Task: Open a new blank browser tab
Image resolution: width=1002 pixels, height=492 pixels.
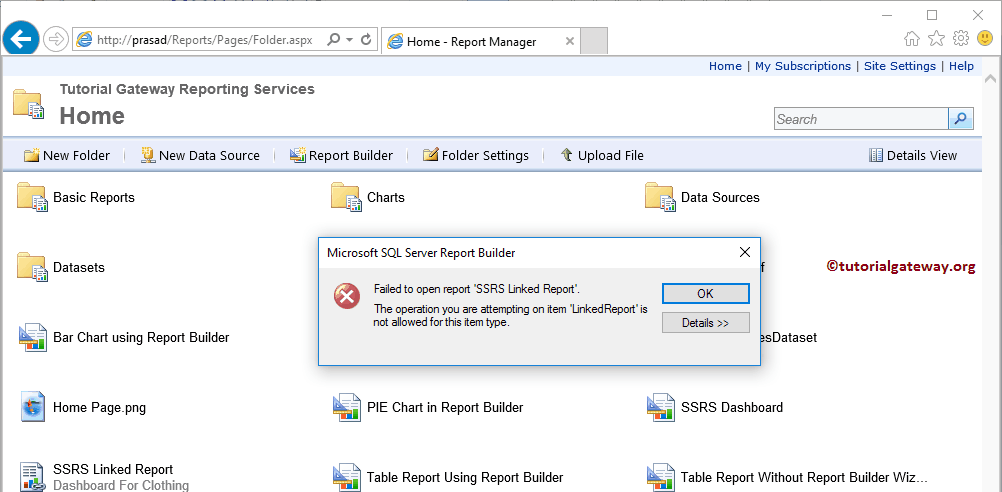Action: [594, 42]
